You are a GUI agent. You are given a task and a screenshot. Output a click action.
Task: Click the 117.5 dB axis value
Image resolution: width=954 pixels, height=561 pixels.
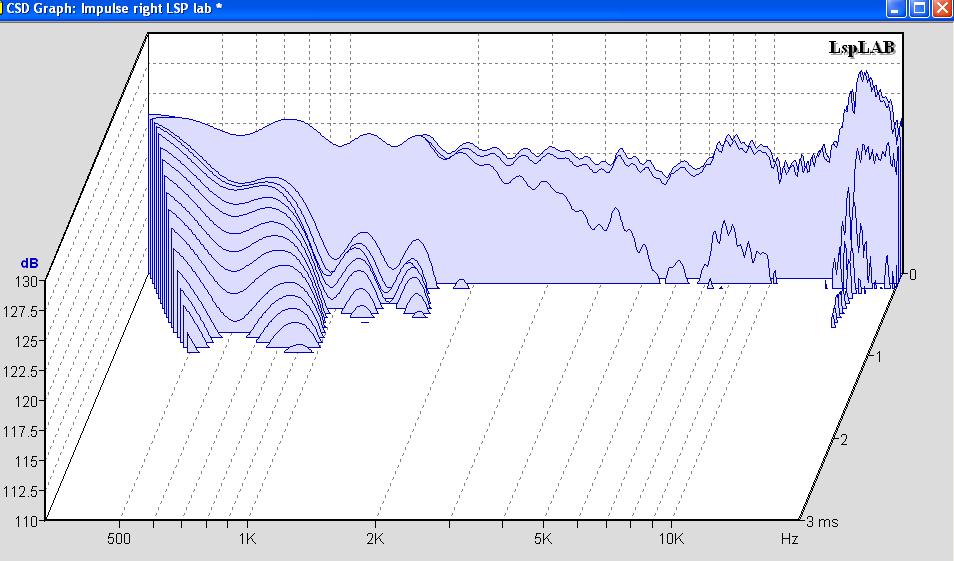tap(19, 431)
